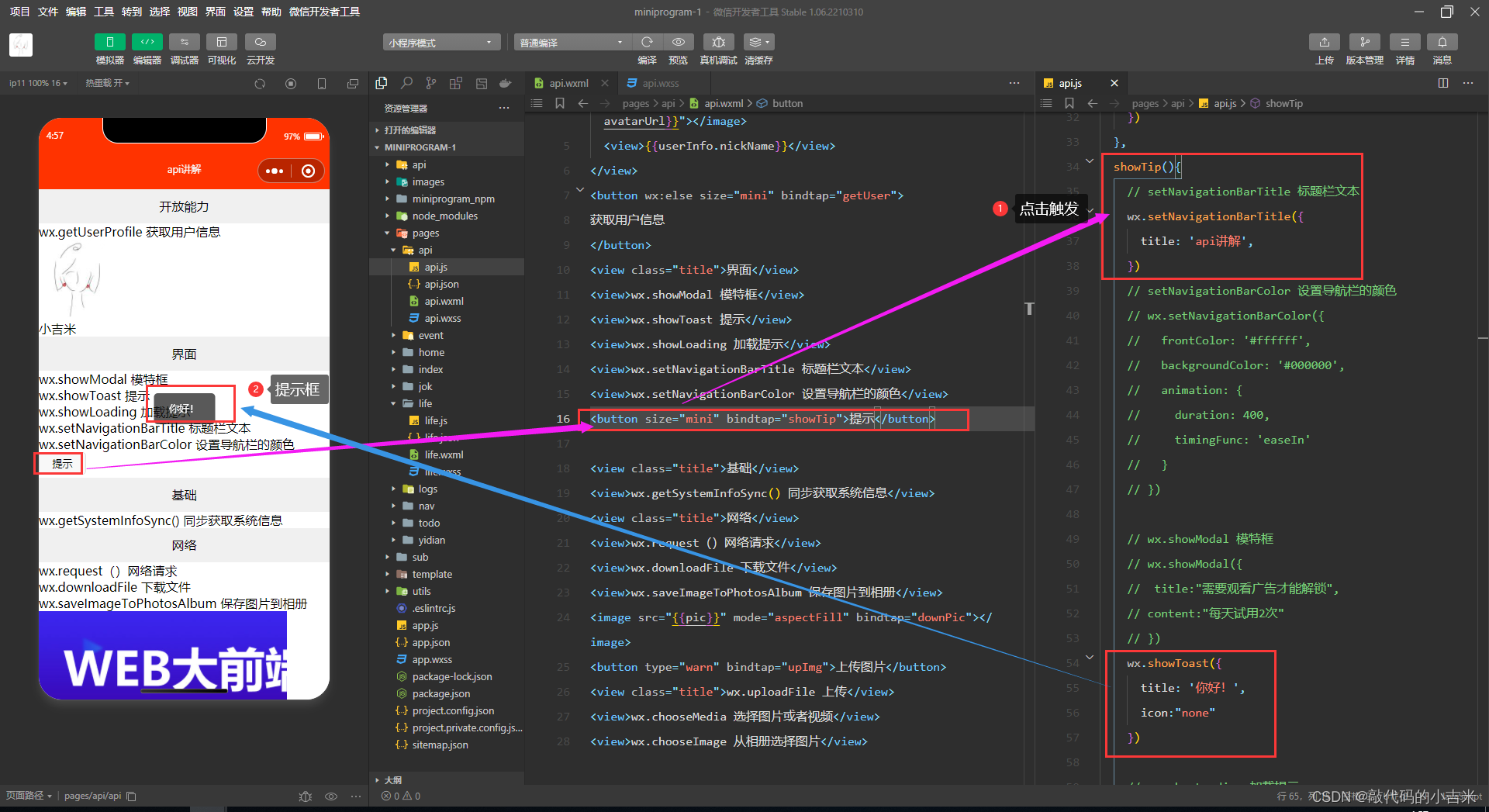1489x812 pixels.
Task: Open page path (页面路径) dropdown
Action: [x=29, y=796]
